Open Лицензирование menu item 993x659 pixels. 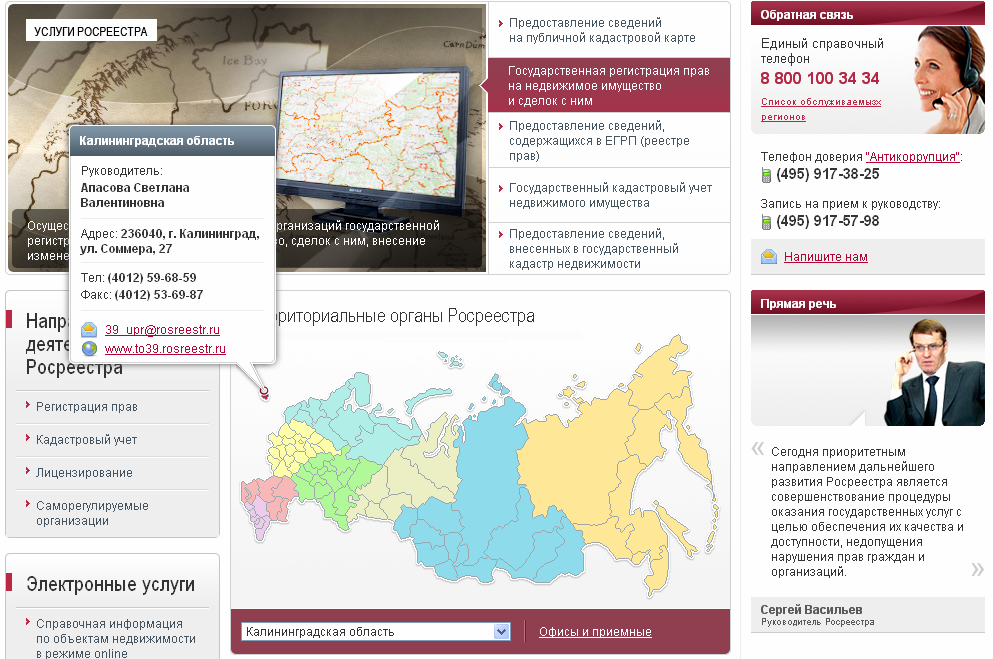point(84,472)
